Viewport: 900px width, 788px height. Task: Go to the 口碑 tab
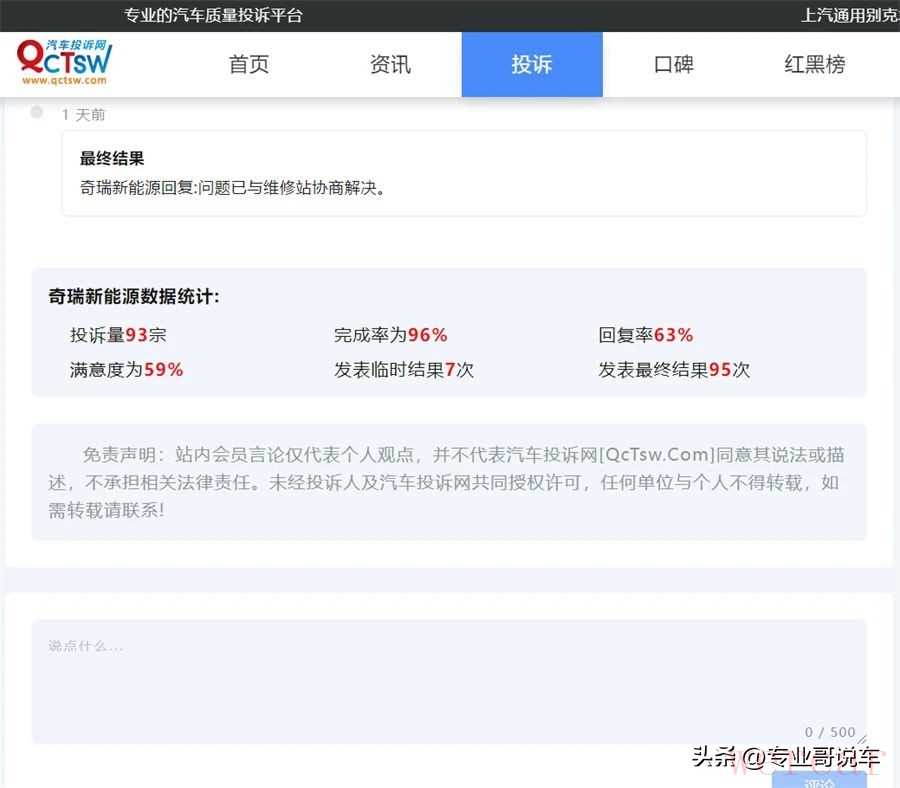click(673, 65)
